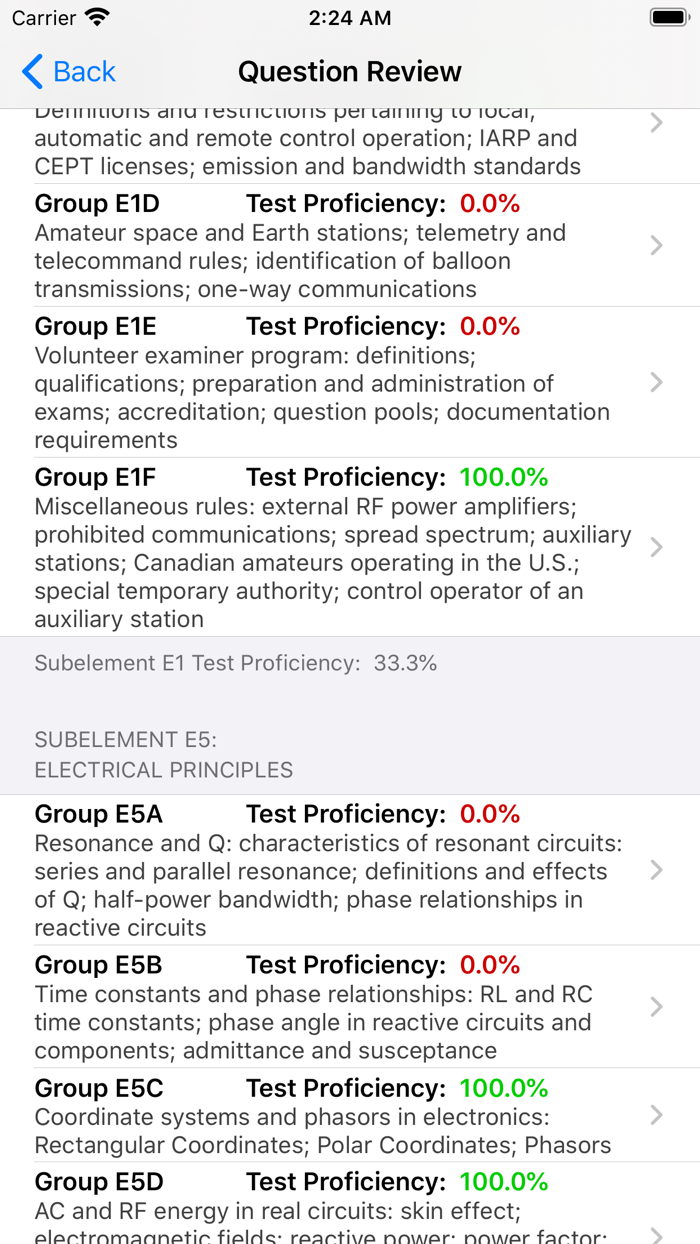
Task: Tap the Wi-Fi icon in status bar
Action: [94, 17]
